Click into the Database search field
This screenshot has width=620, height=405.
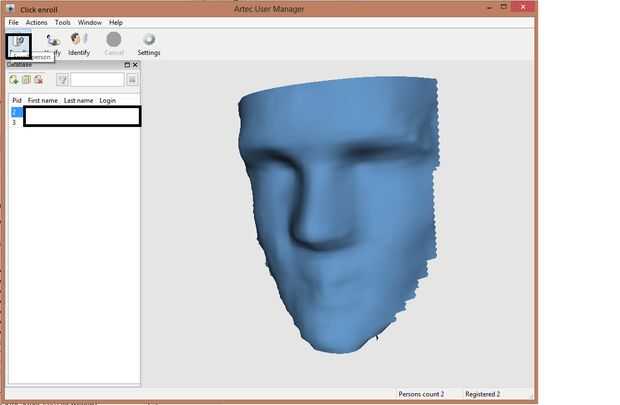click(97, 80)
